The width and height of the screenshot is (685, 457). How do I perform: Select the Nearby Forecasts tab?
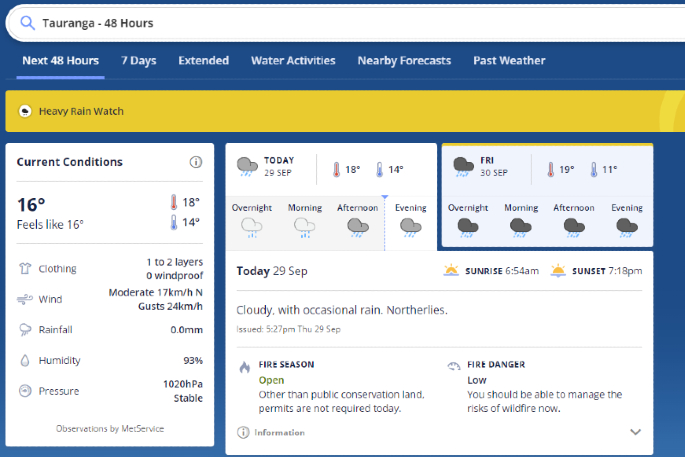point(404,61)
